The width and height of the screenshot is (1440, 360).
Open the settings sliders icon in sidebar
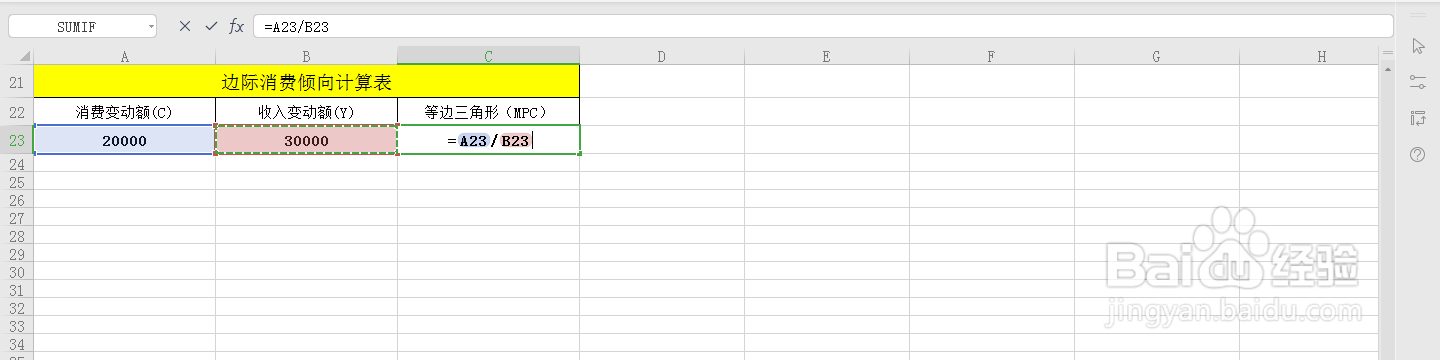pyautogui.click(x=1417, y=82)
